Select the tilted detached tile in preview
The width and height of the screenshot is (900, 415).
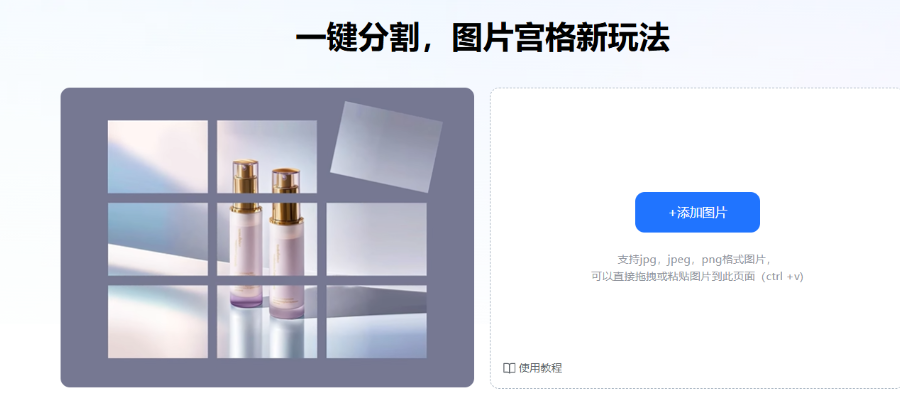386,147
